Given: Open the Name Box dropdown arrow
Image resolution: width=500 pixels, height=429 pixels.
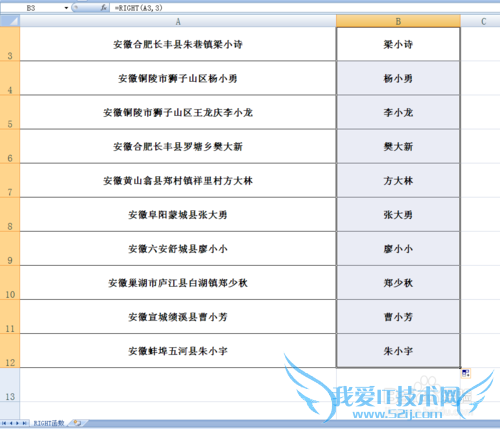Looking at the screenshot, I should (66, 8).
